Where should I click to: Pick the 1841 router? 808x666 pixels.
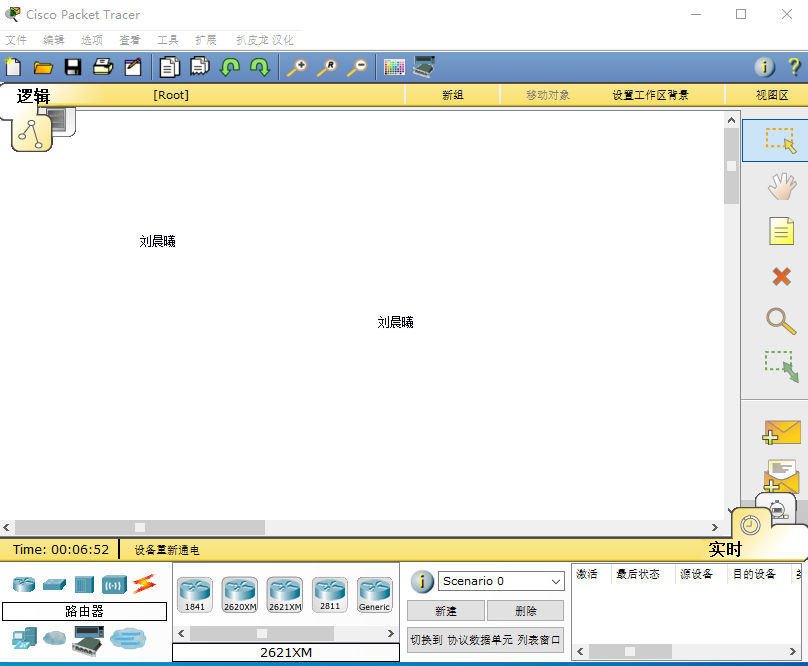pyautogui.click(x=195, y=595)
